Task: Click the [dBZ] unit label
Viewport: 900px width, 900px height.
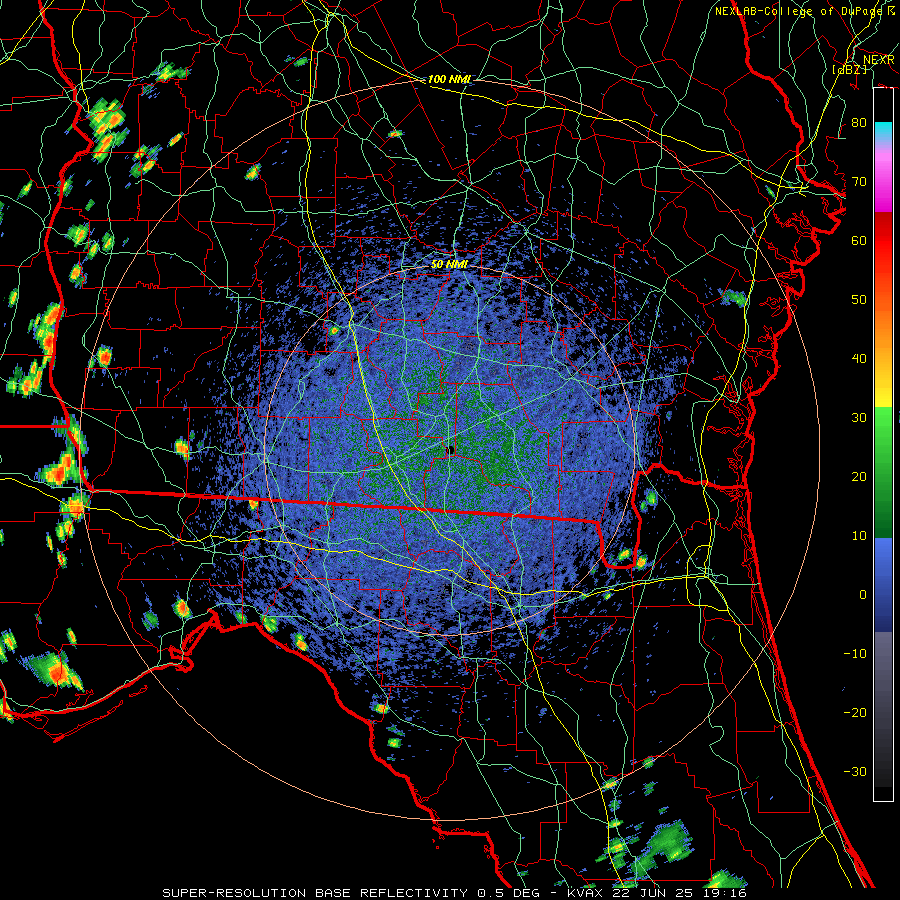Action: click(x=850, y=69)
